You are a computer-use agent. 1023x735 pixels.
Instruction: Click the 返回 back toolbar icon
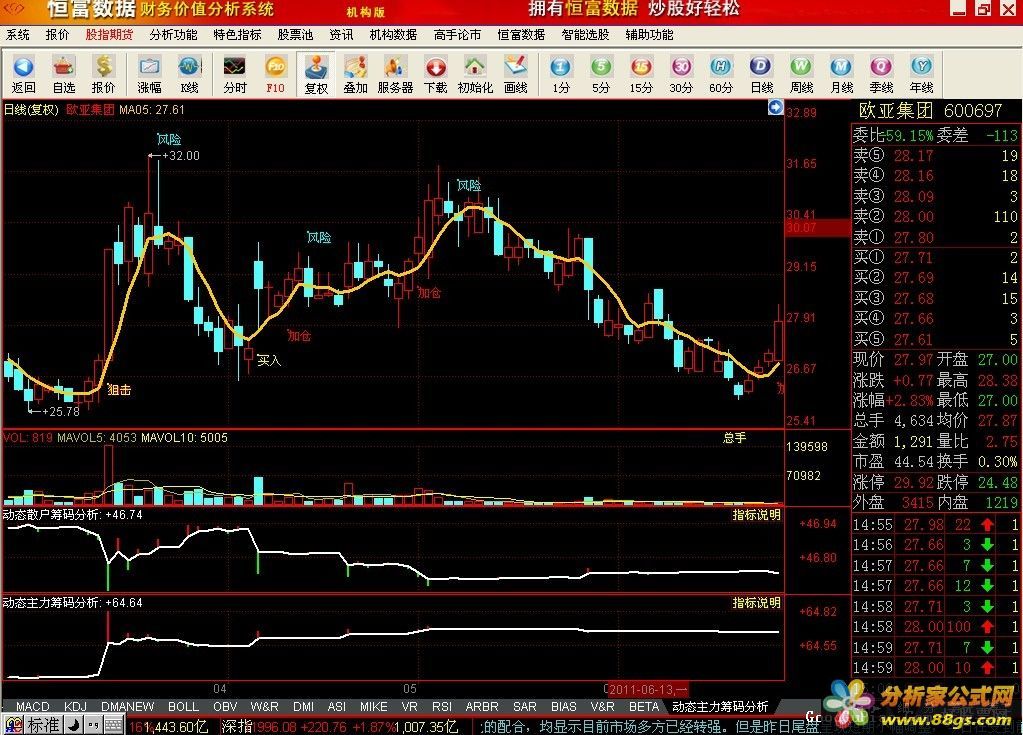pyautogui.click(x=23, y=74)
